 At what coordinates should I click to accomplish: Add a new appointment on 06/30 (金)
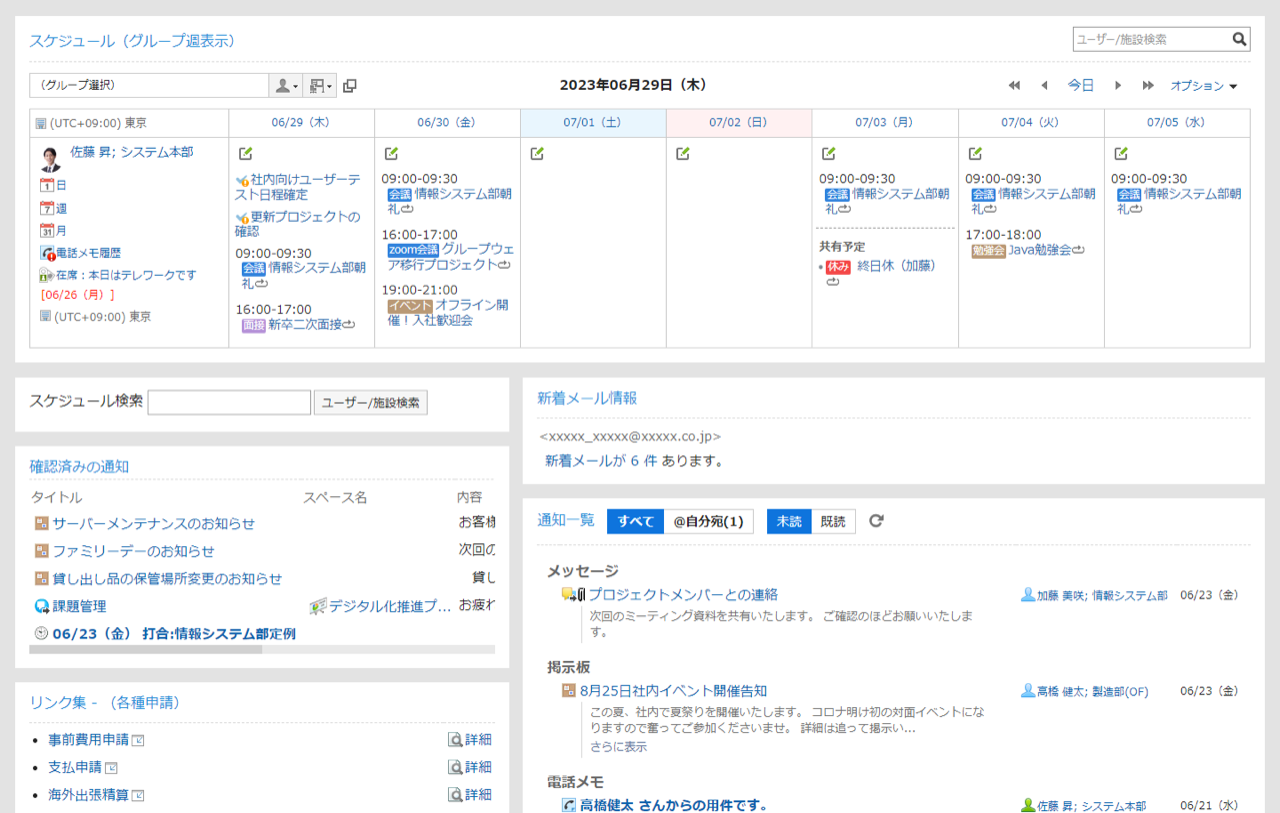click(391, 153)
